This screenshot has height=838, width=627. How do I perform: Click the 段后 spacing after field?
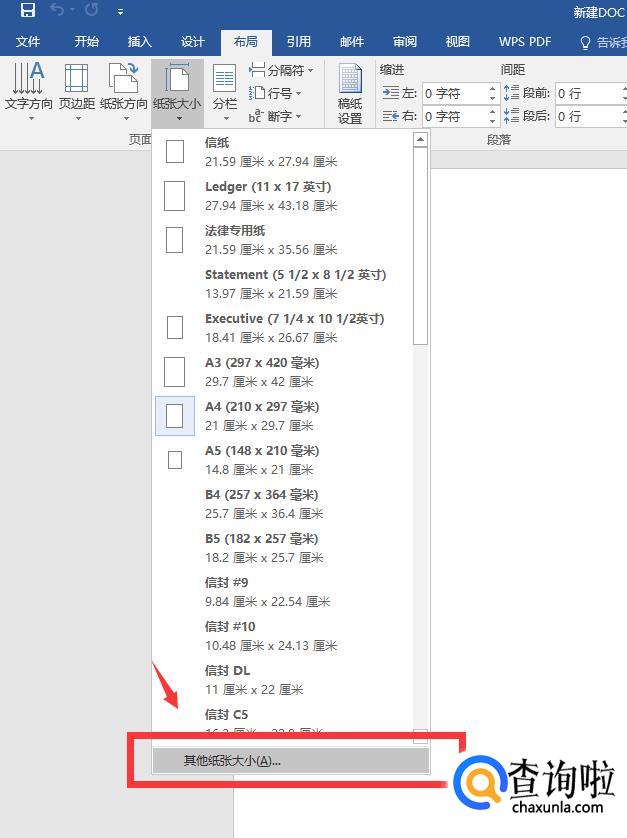(588, 116)
